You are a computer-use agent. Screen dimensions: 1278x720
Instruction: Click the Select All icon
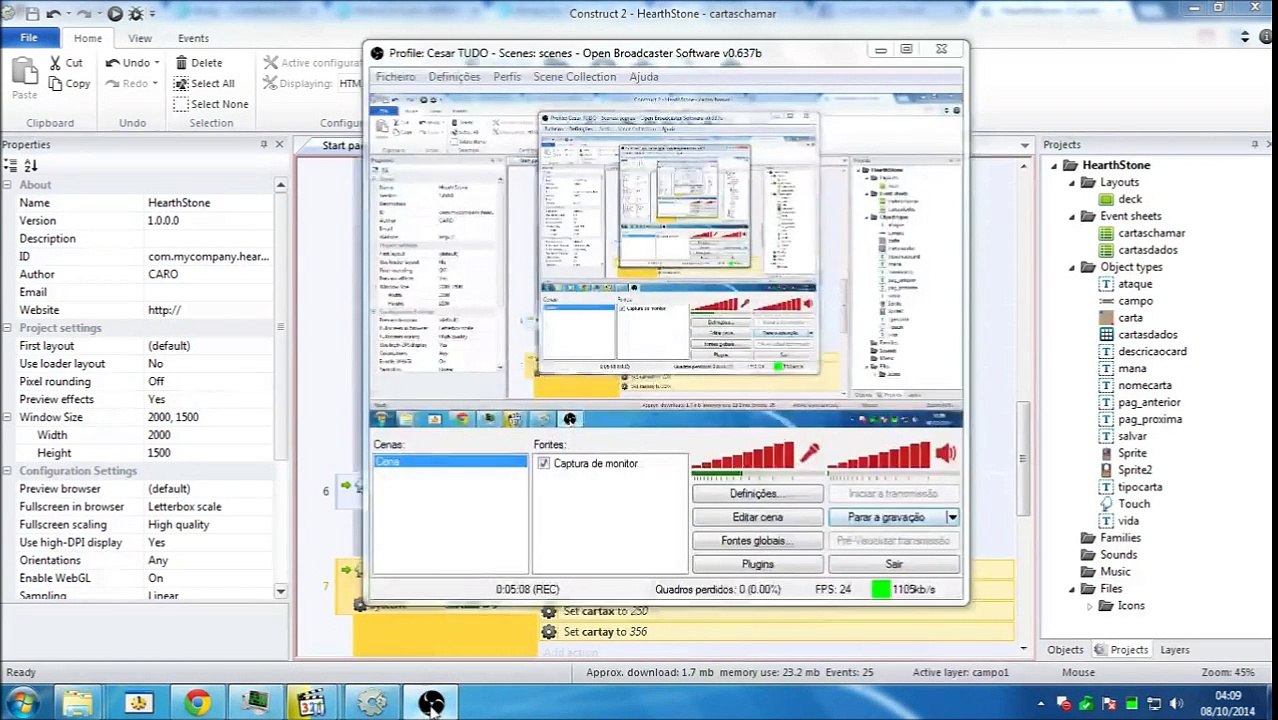(x=181, y=84)
